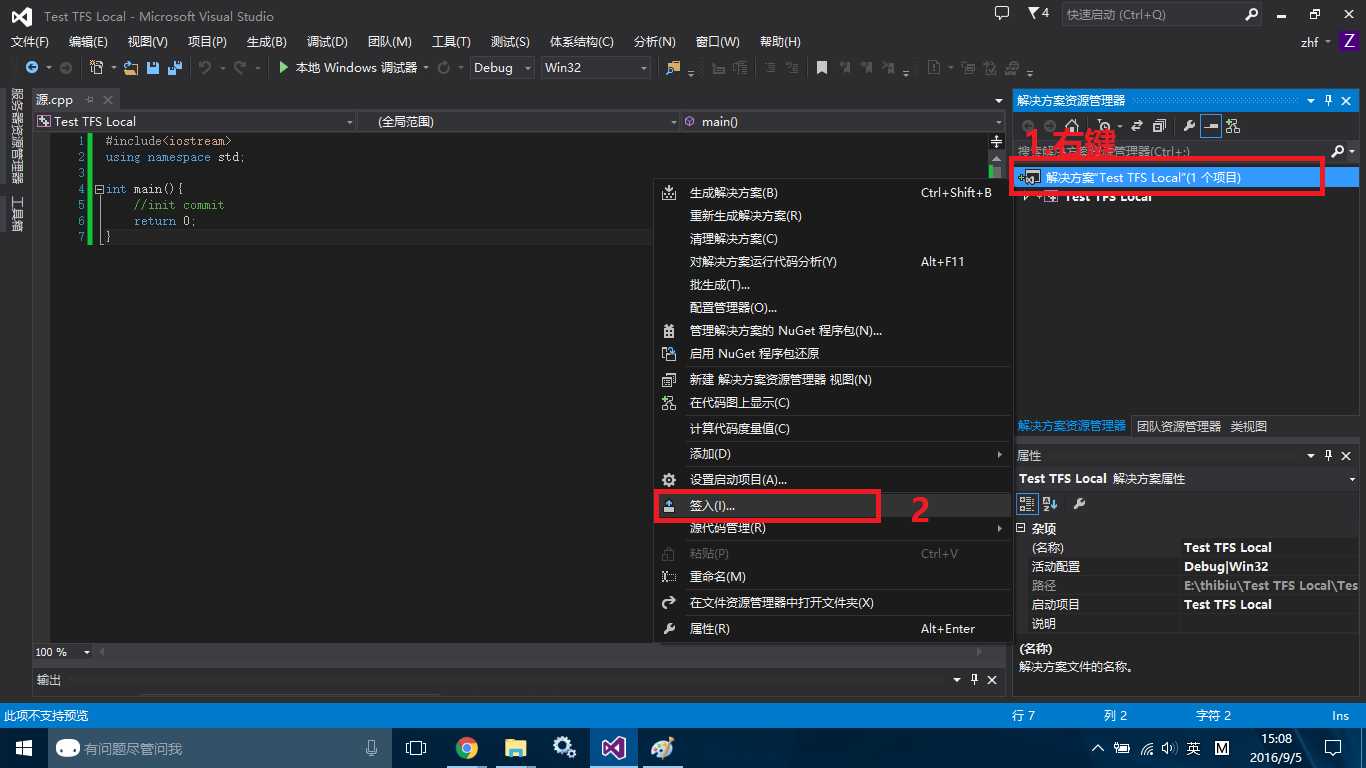Click the 启动项目 property row
Screen dimensions: 1366x768
point(1187,604)
